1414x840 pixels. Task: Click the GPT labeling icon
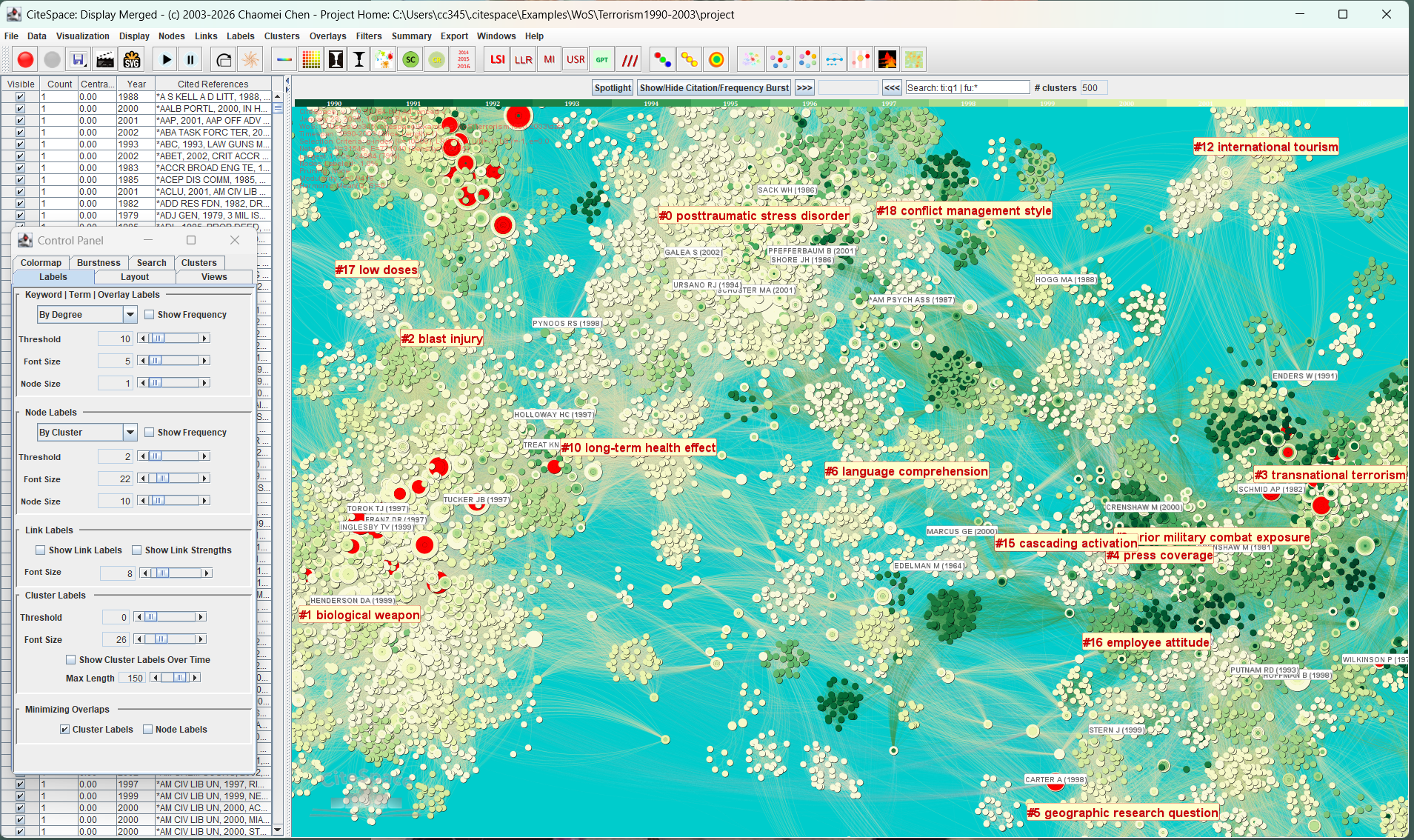coord(602,60)
